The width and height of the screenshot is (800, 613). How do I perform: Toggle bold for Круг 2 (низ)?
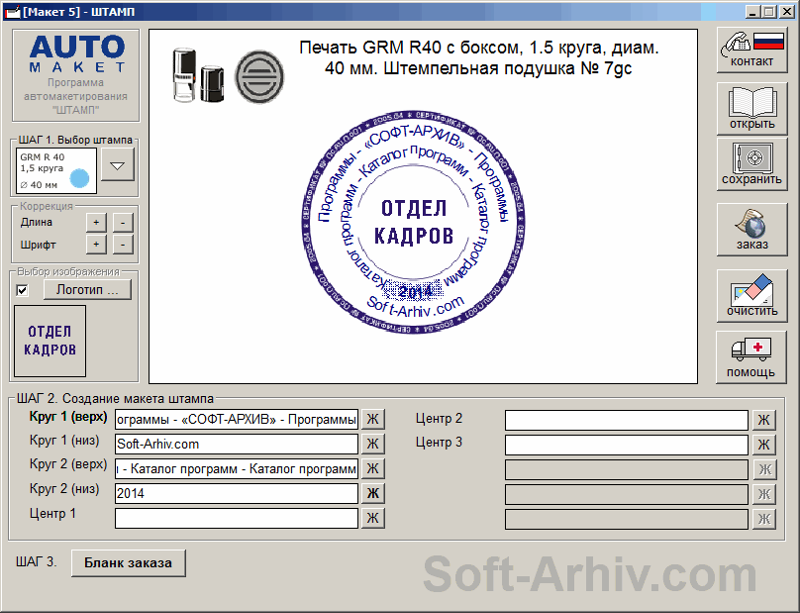pyautogui.click(x=373, y=493)
